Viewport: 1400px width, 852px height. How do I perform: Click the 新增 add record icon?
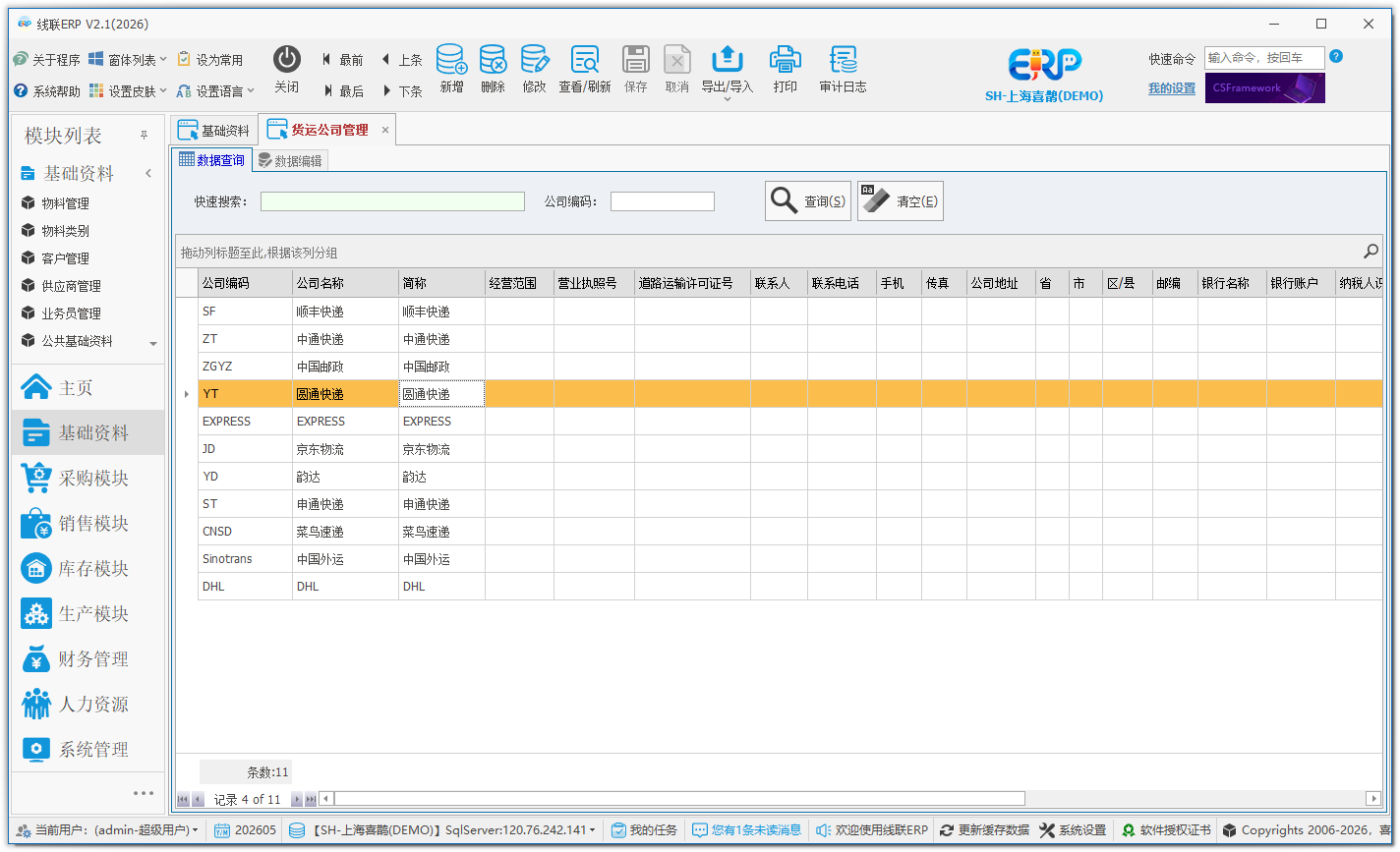point(451,59)
